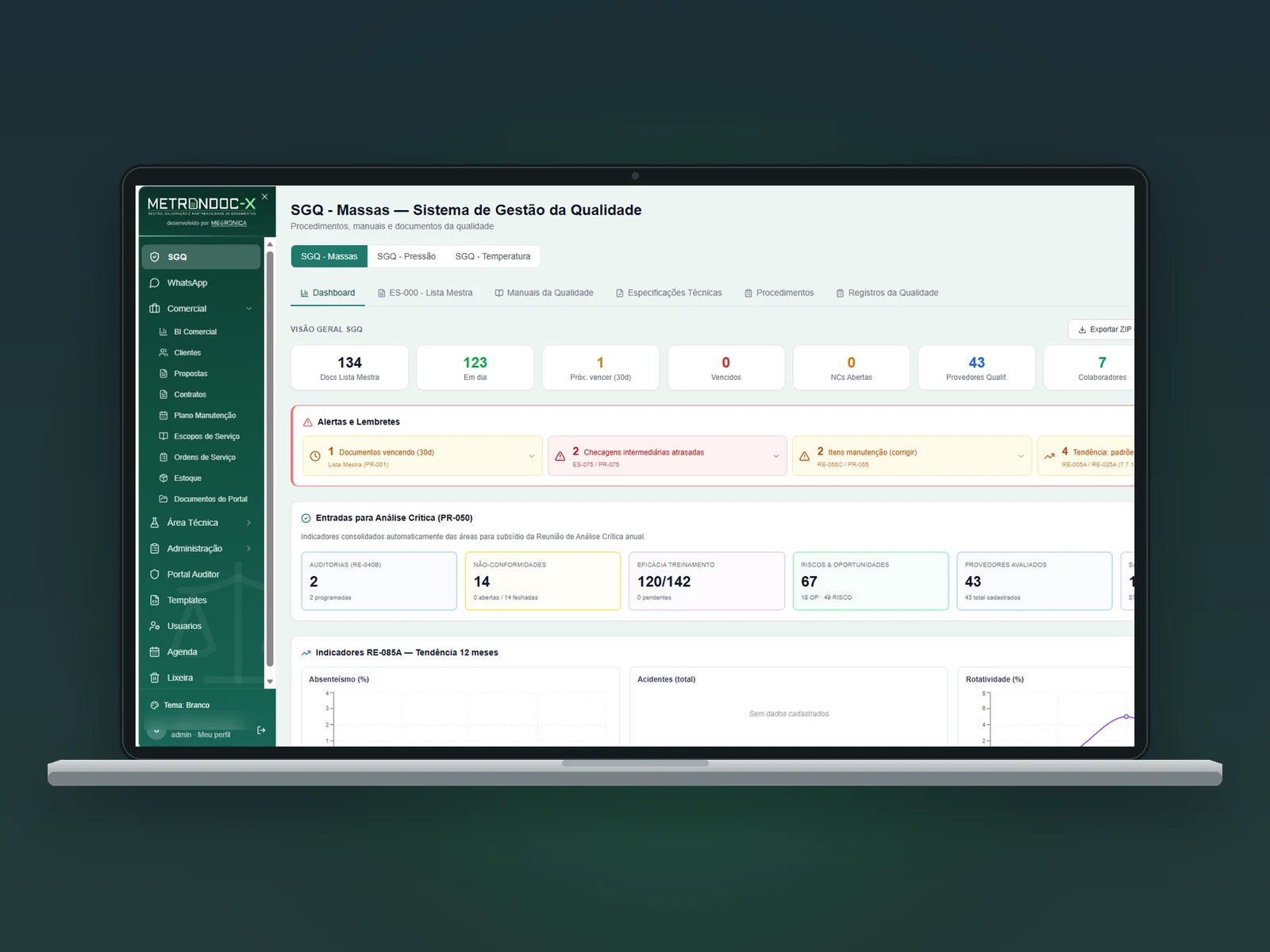Click the Ordens de Serviço clipboard icon
Viewport: 1270px width, 952px height.
164,457
